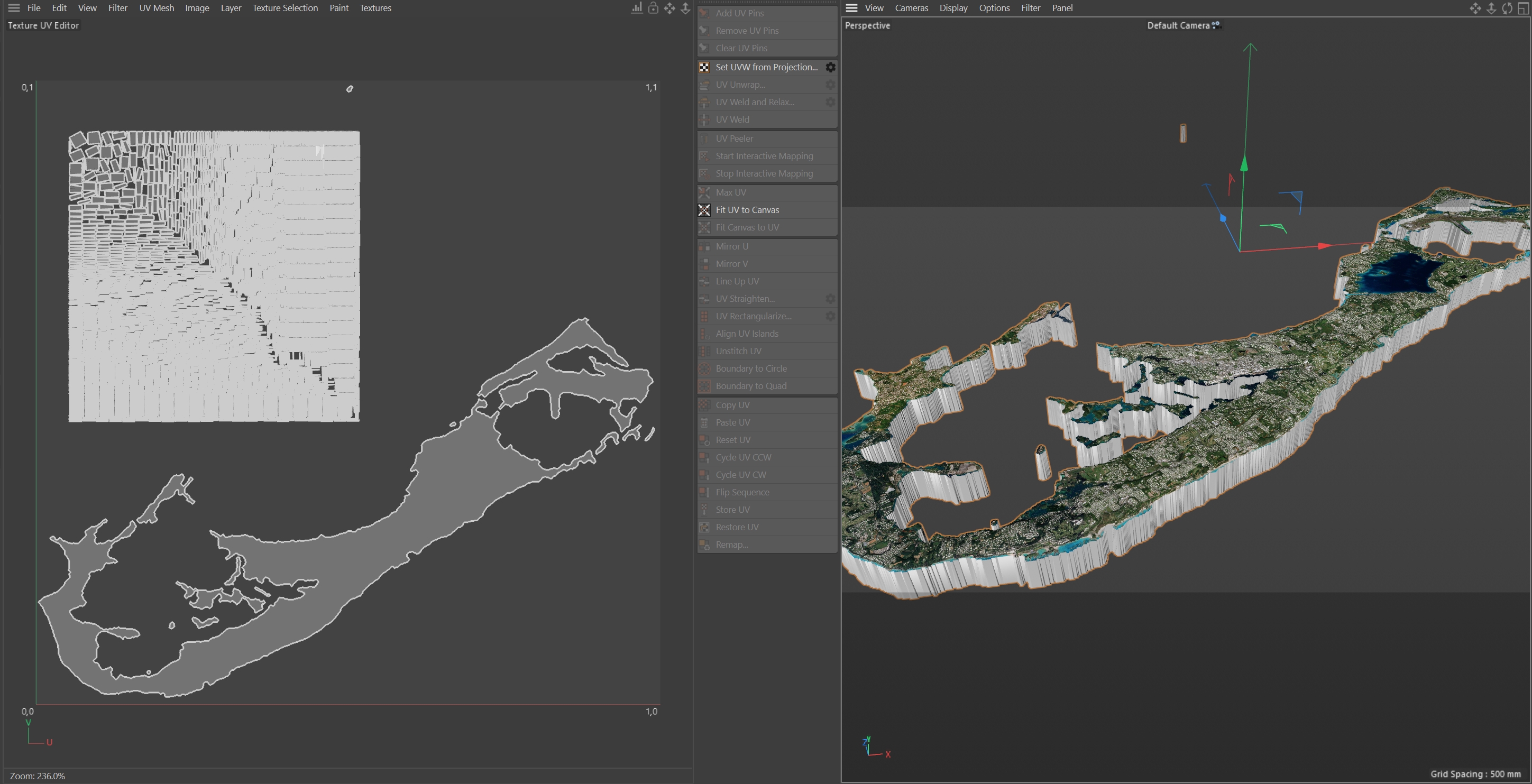The height and width of the screenshot is (784, 1532).
Task: Open the Texture Selection menu
Action: 285,8
